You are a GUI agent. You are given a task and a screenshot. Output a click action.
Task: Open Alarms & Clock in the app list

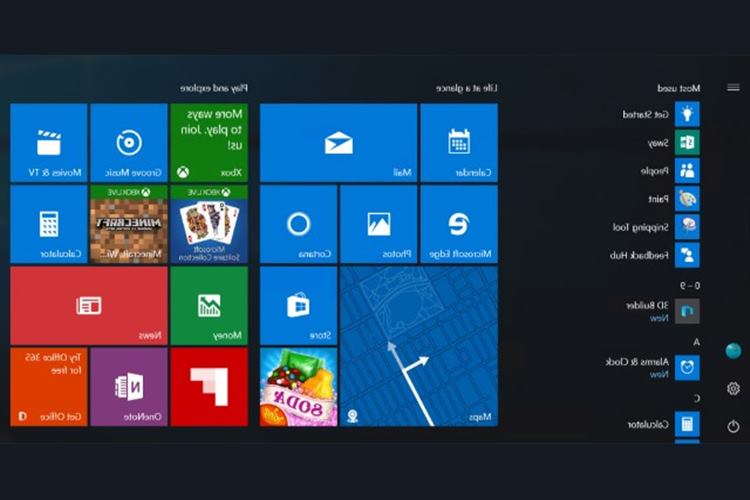click(x=652, y=367)
